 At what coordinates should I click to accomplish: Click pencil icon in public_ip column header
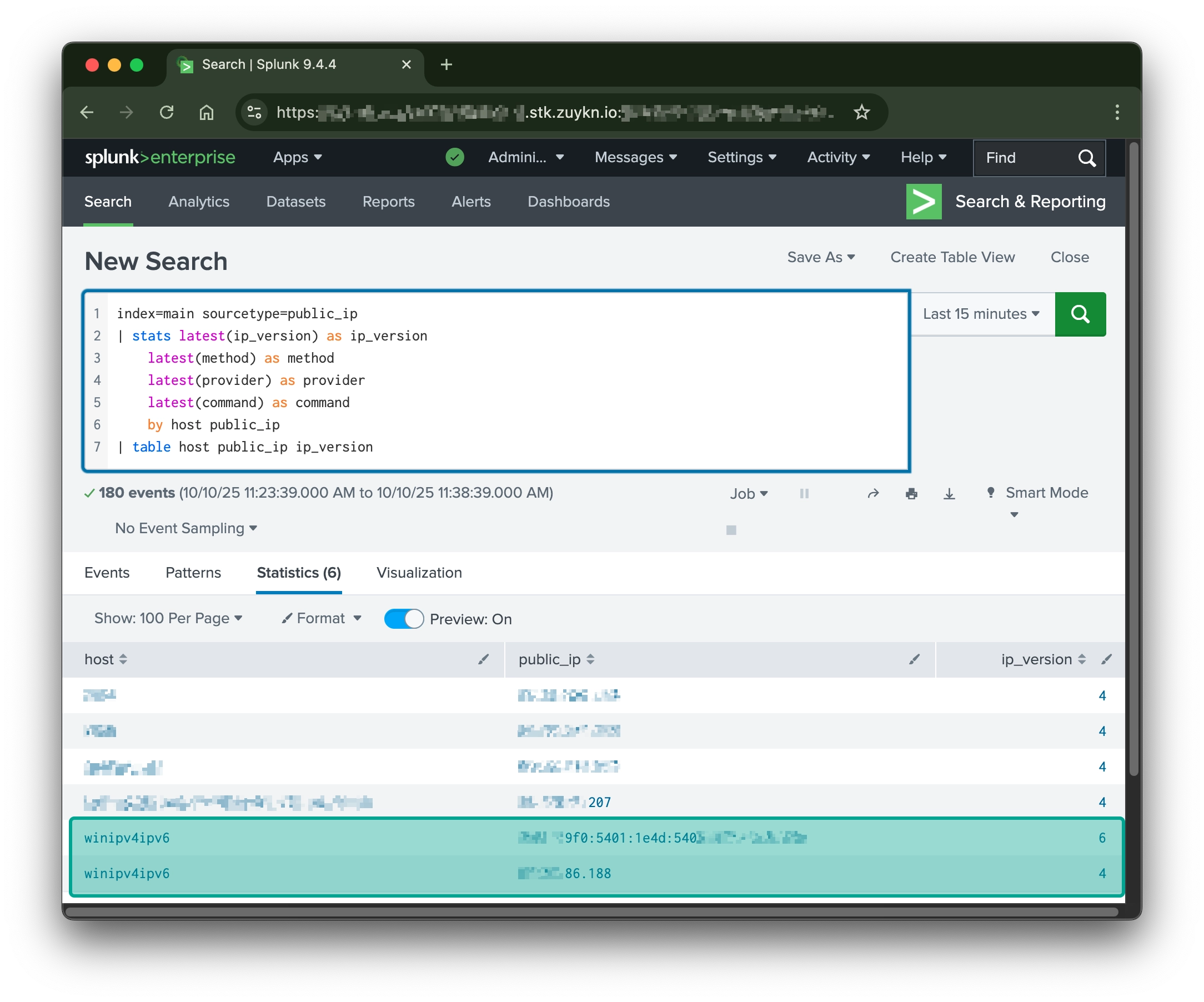(914, 659)
